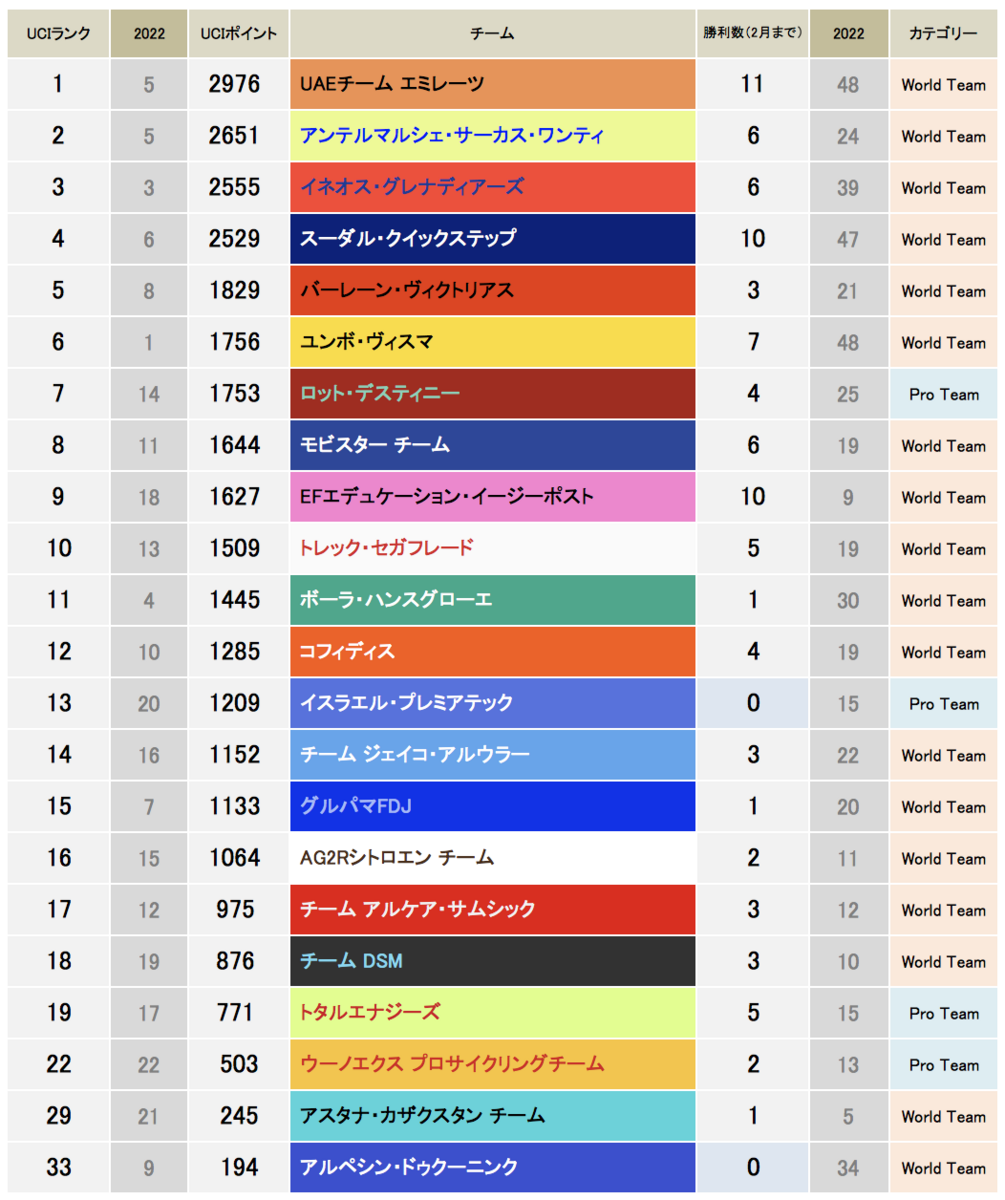
Task: Select the アンテルマルシェ・サーカス・ワンティ team cell
Action: point(492,136)
